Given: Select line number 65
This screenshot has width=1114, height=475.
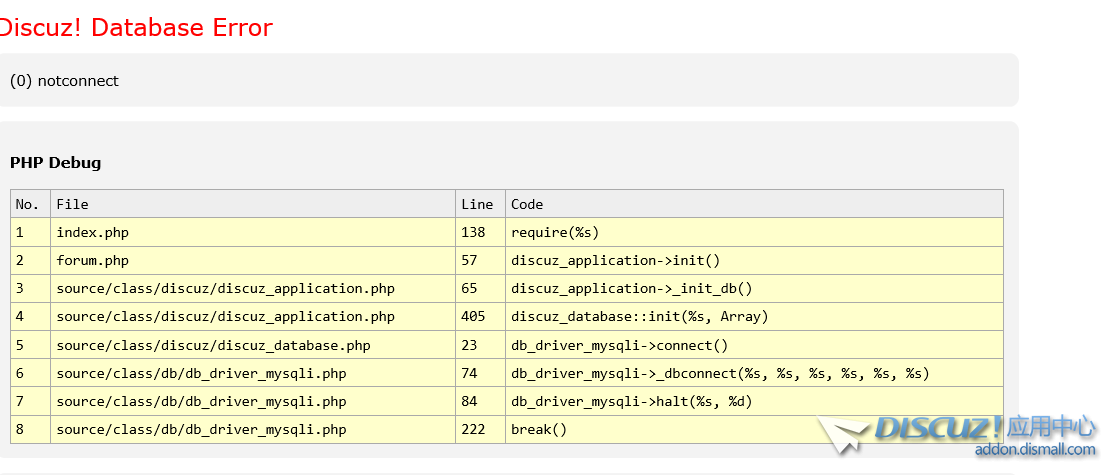Looking at the screenshot, I should tap(480, 288).
